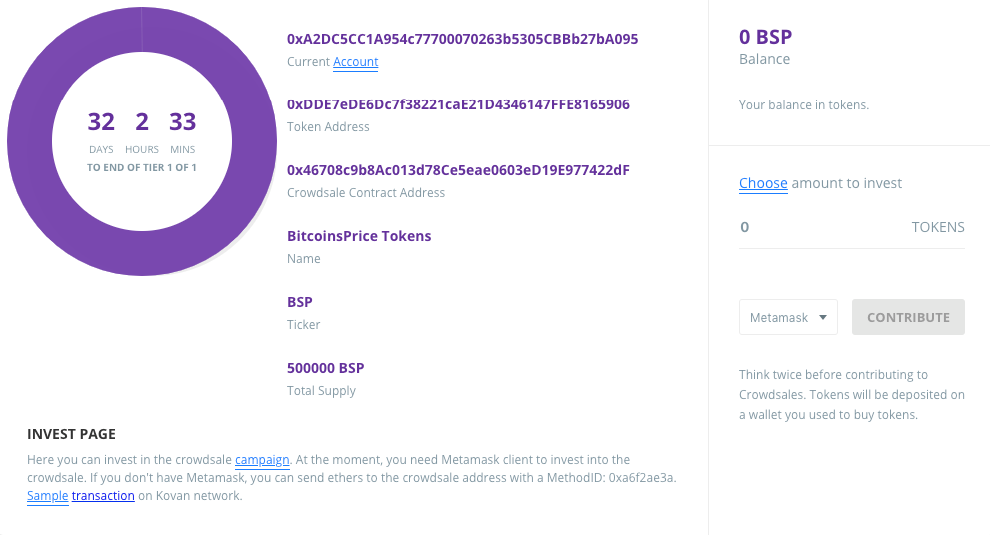Click the BSP ticker value
Screen dimensions: 990x535
(x=299, y=302)
